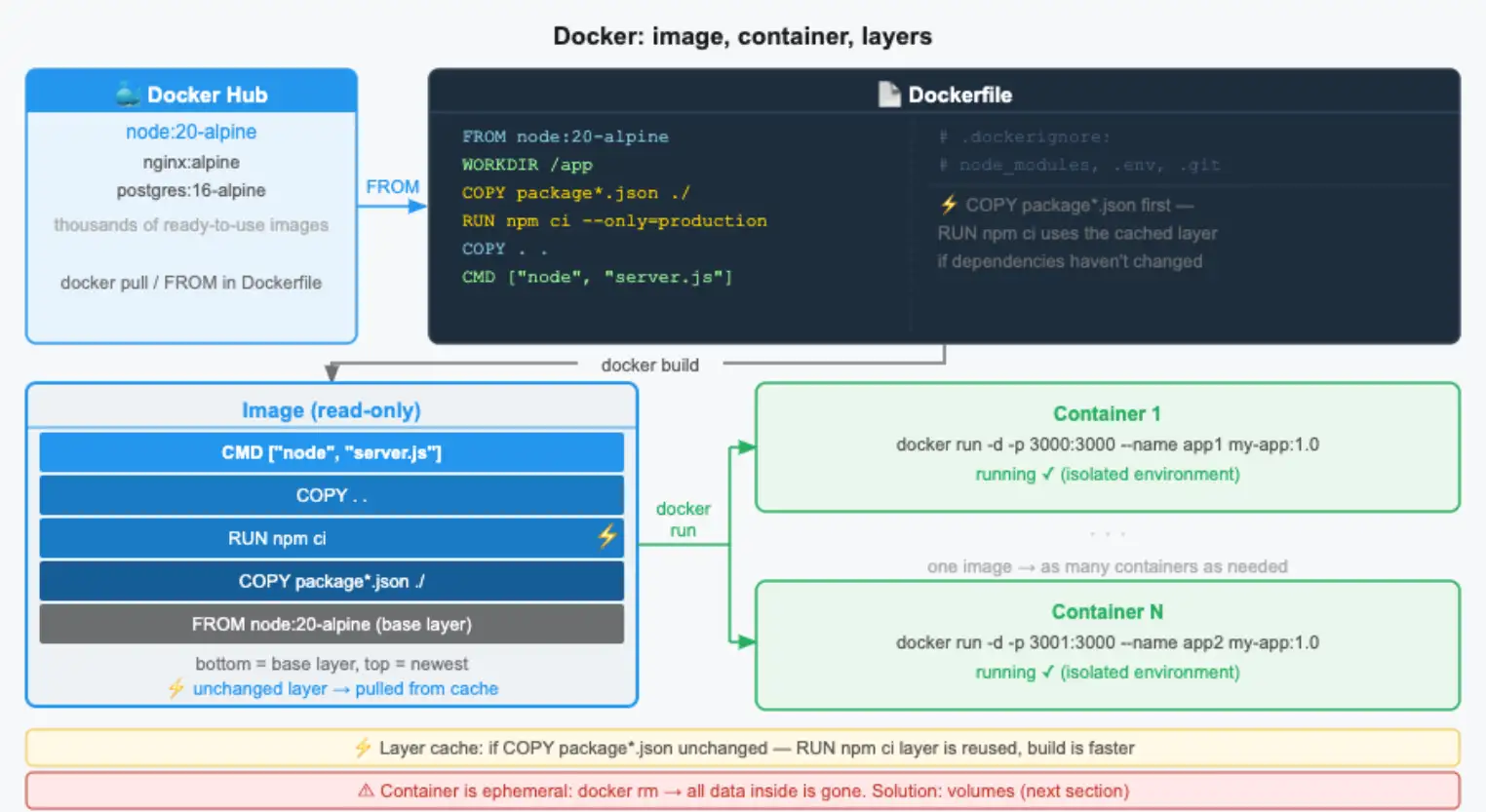1486x812 pixels.
Task: Click 'docker pull / FROM in Dockerfile' text
Action: point(191,283)
